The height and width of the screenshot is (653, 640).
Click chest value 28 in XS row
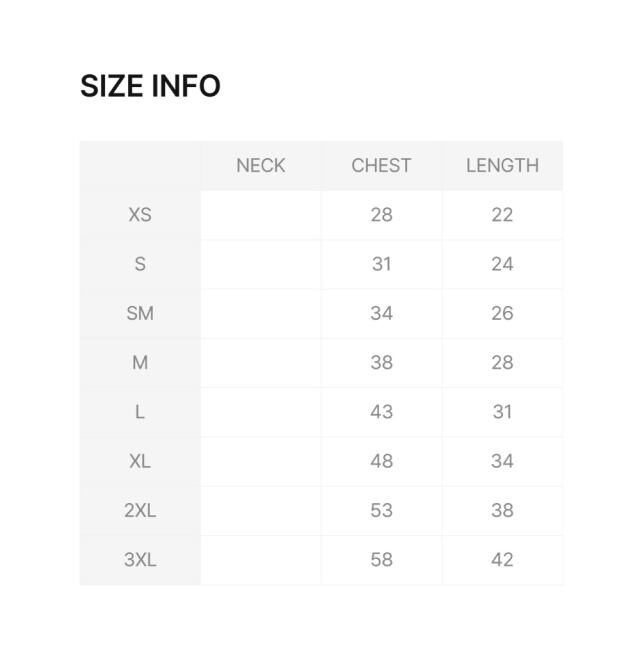[381, 215]
